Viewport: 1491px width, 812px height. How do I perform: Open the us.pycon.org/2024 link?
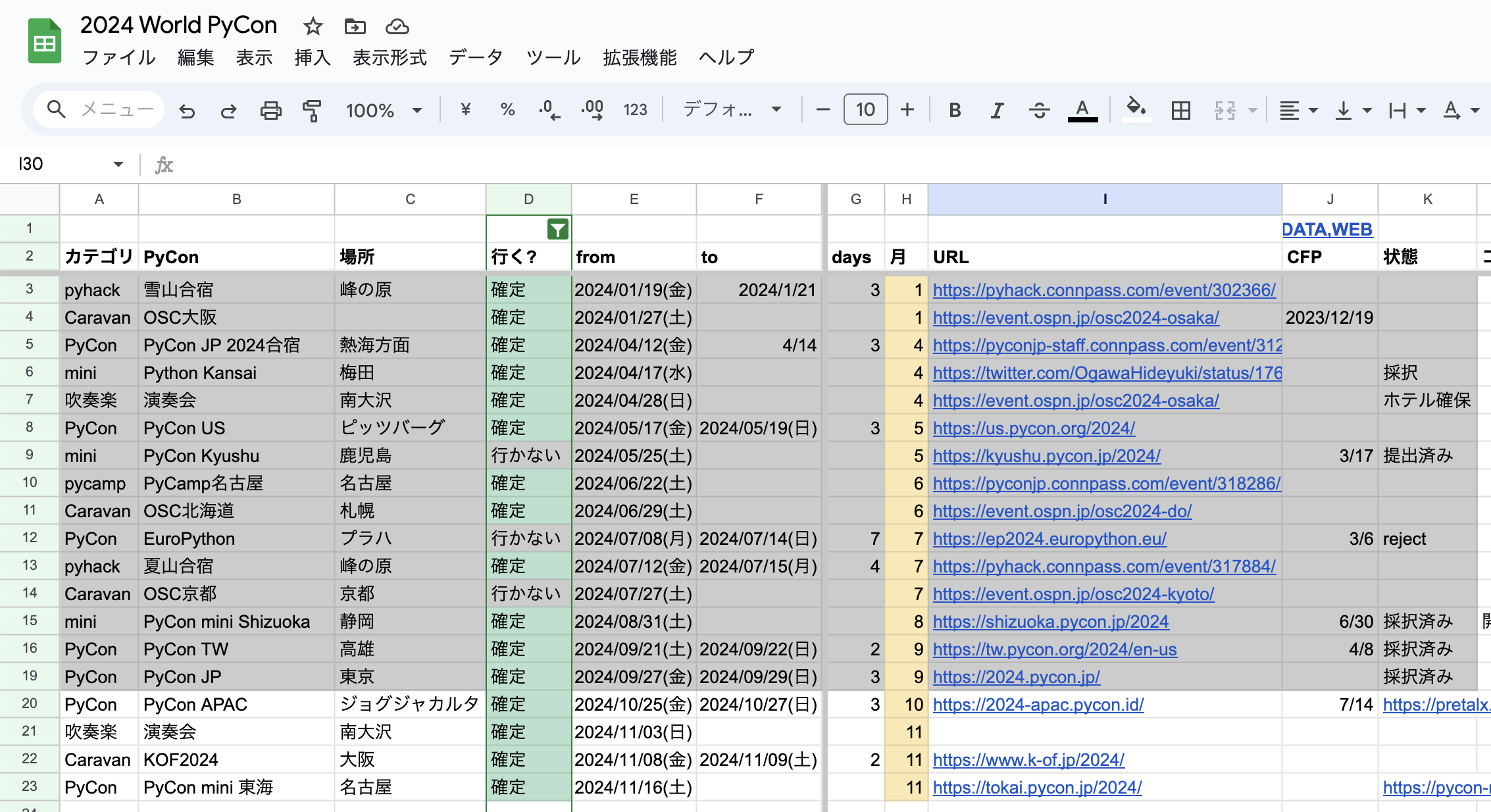pos(1034,428)
